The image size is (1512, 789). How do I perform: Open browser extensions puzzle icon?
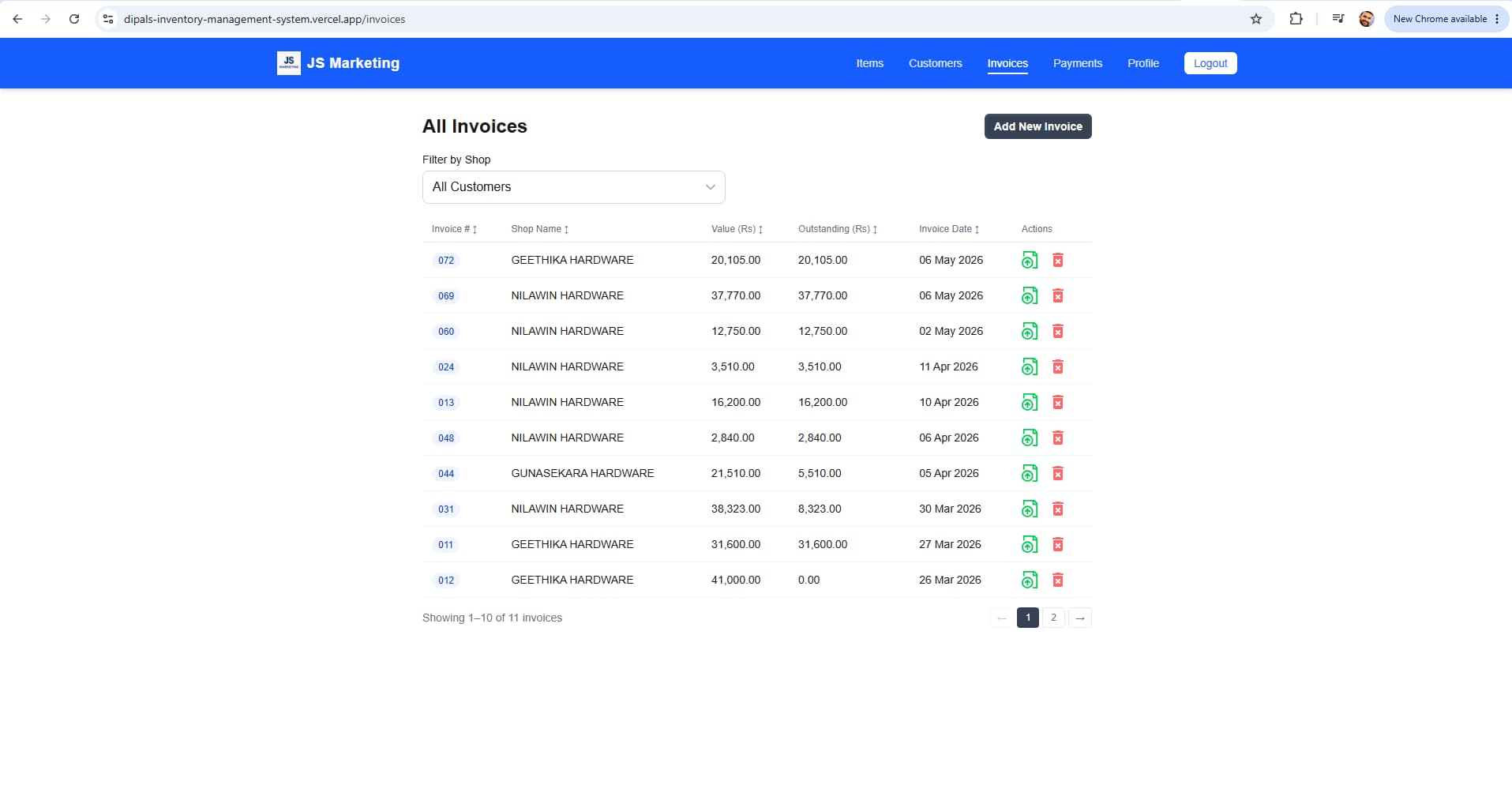[x=1296, y=19]
